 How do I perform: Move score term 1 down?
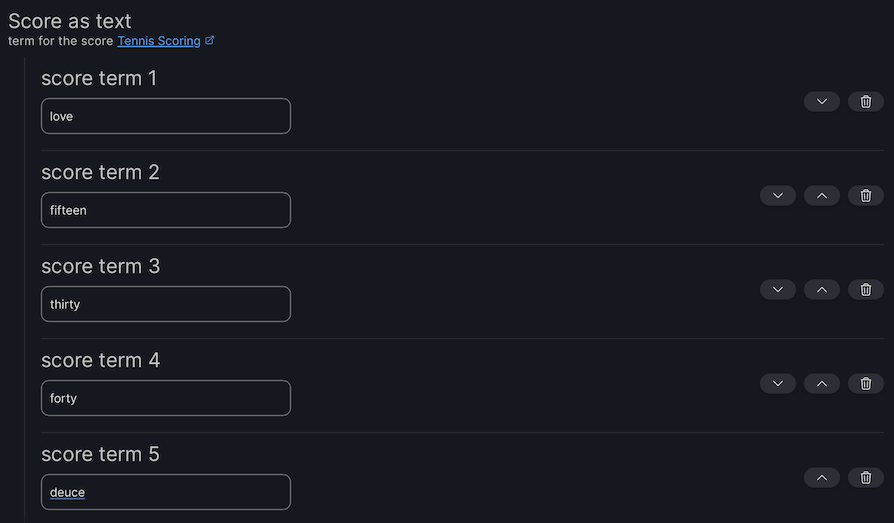[x=822, y=101]
